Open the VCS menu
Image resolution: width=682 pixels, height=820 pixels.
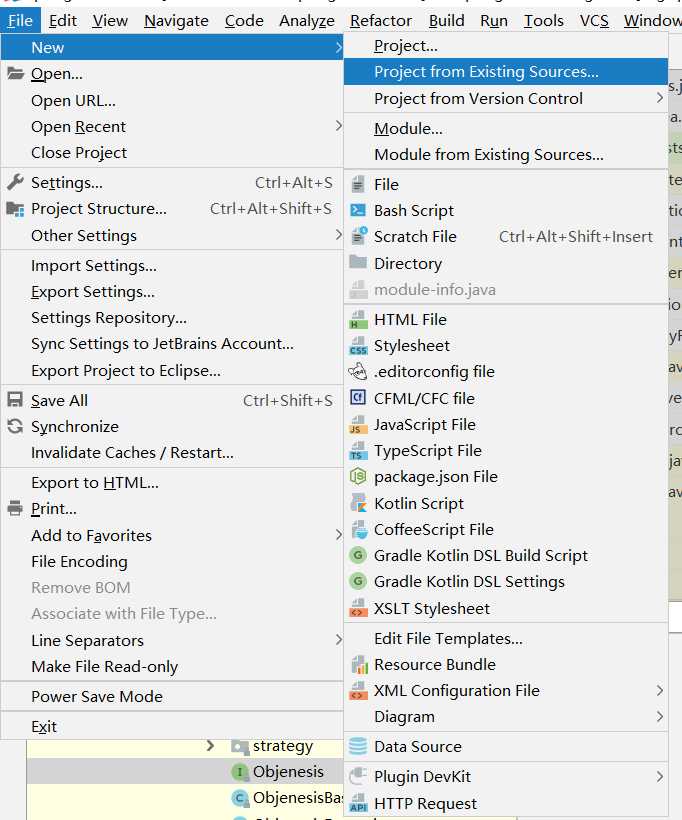[594, 21]
